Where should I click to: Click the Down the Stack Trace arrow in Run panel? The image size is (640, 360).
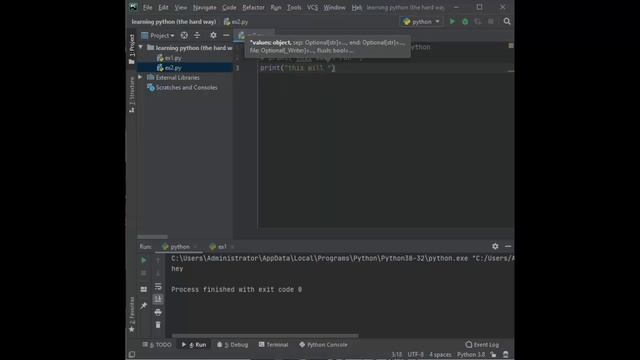(158, 273)
